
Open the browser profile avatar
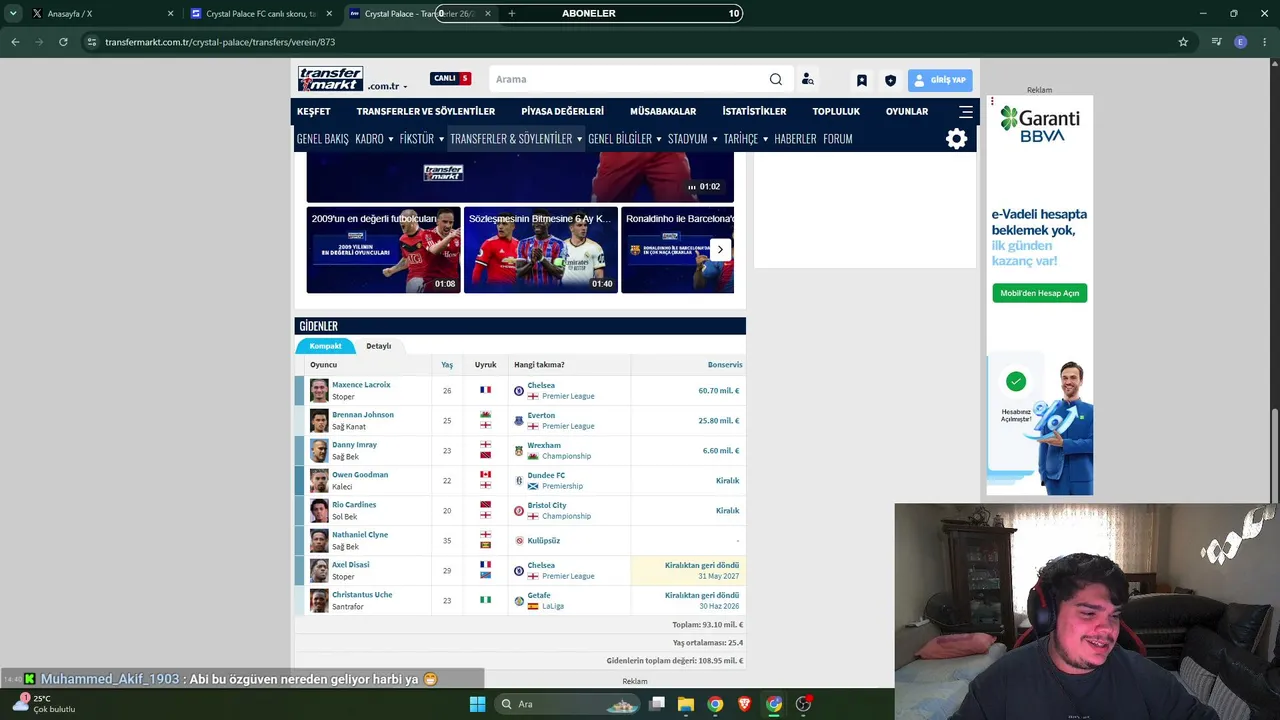pyautogui.click(x=1241, y=42)
